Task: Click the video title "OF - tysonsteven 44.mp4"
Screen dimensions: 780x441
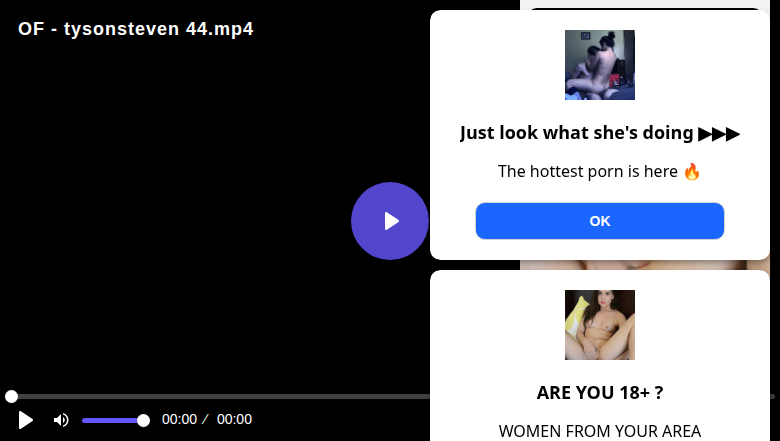Action: pos(136,29)
